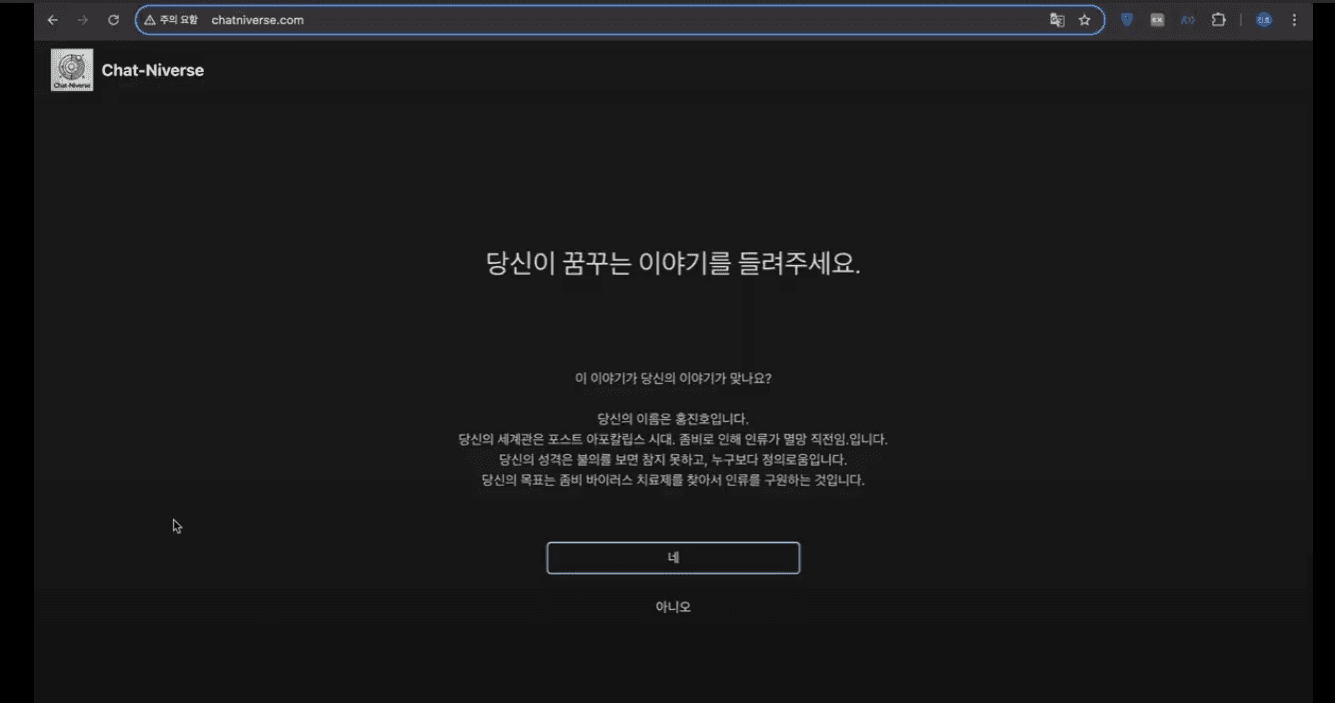Click the 주의 요함 warning label
1335x703 pixels.
click(179, 20)
